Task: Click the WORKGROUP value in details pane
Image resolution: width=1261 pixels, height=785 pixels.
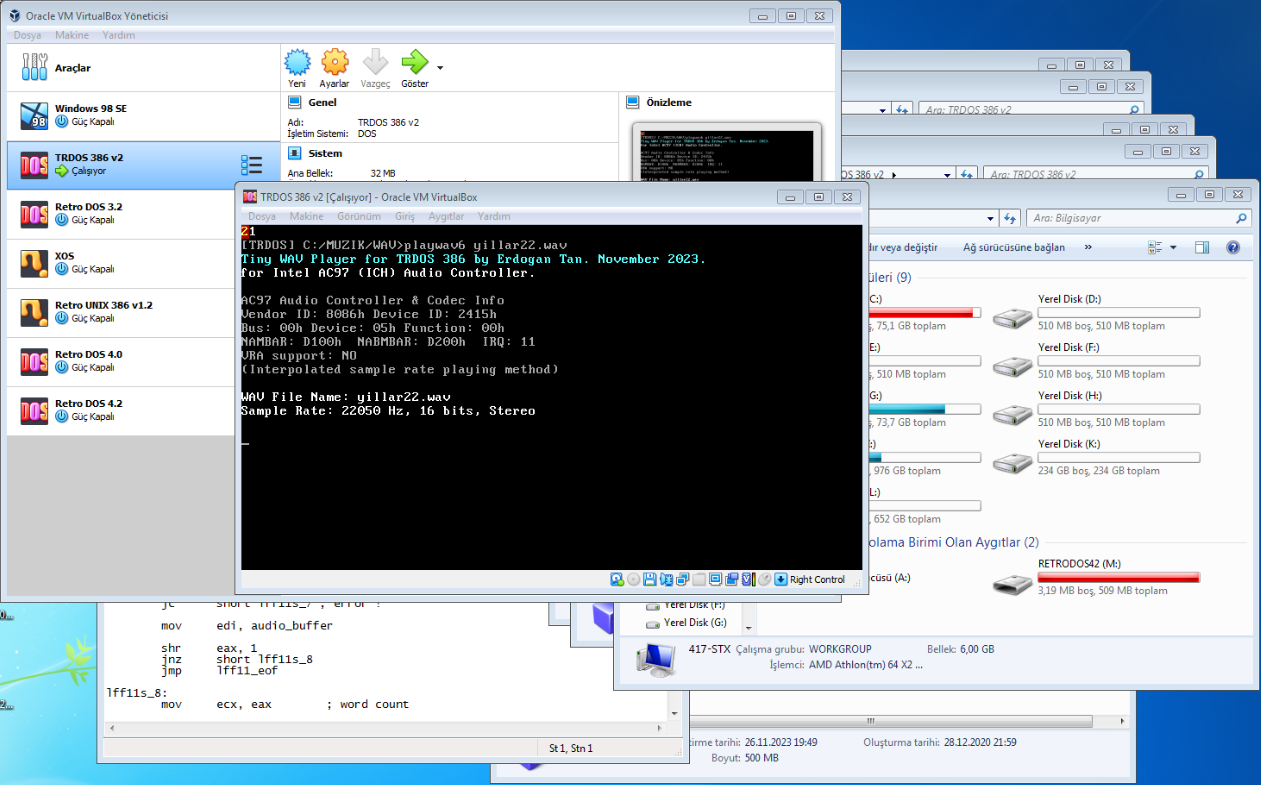Action: click(841, 649)
